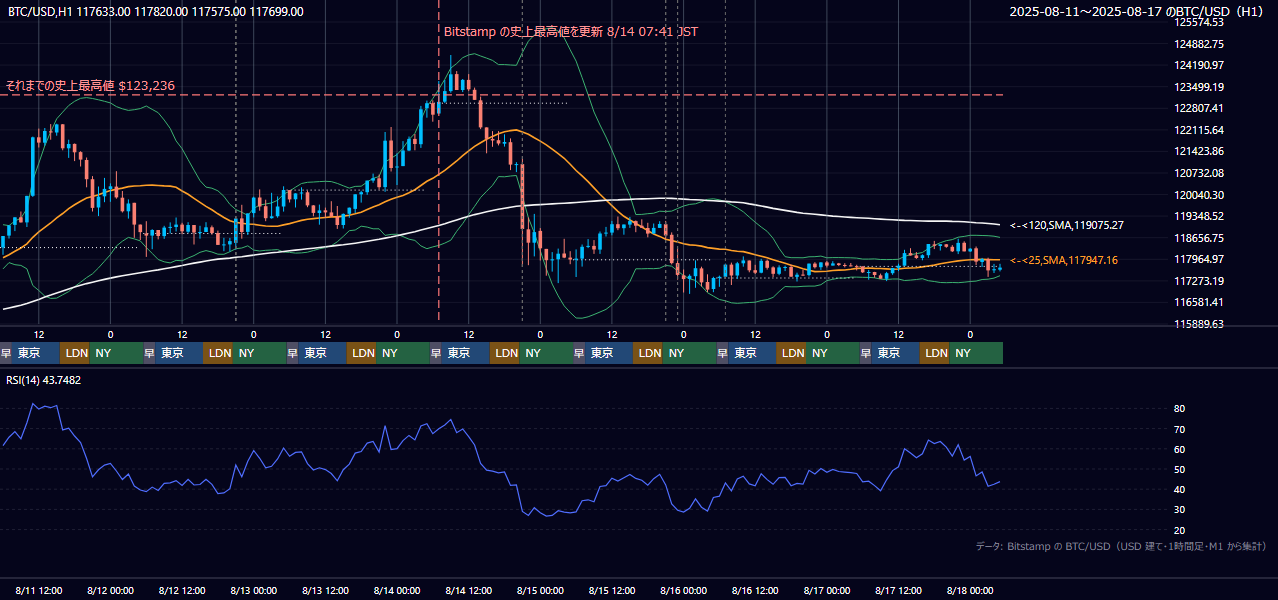The width and height of the screenshot is (1278, 600).
Task: Click the 80 level on RSI axis
Action: pos(1180,409)
